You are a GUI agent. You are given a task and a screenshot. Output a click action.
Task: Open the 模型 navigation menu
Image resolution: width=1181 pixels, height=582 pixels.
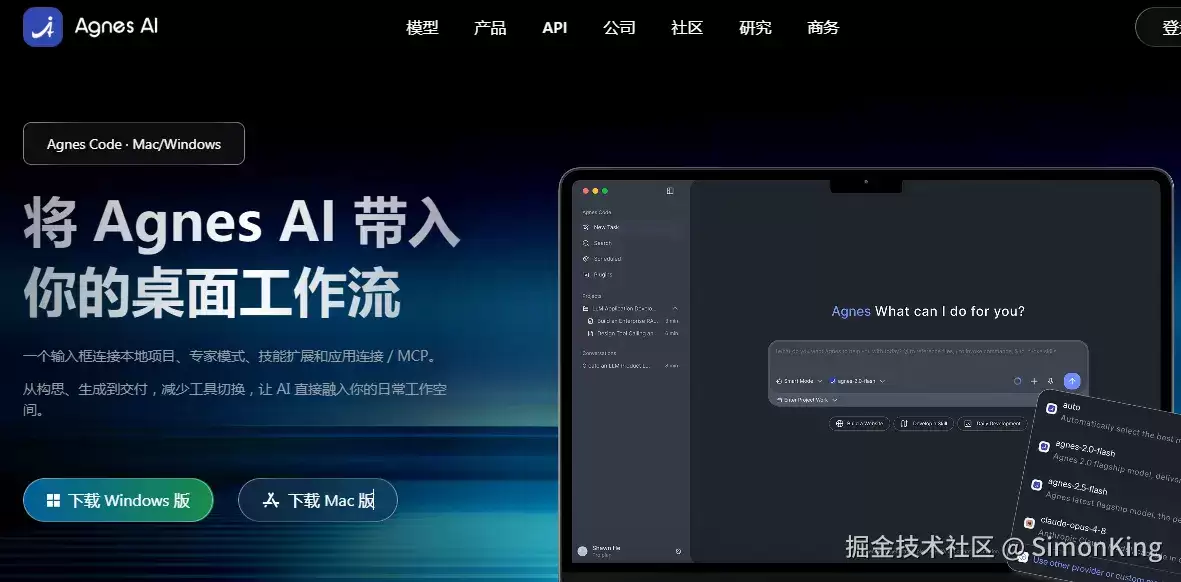click(422, 28)
